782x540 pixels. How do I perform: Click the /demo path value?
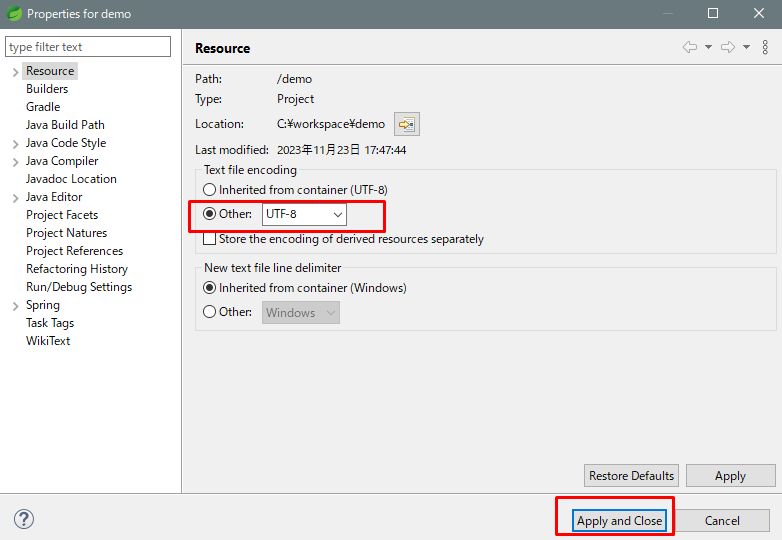(294, 79)
